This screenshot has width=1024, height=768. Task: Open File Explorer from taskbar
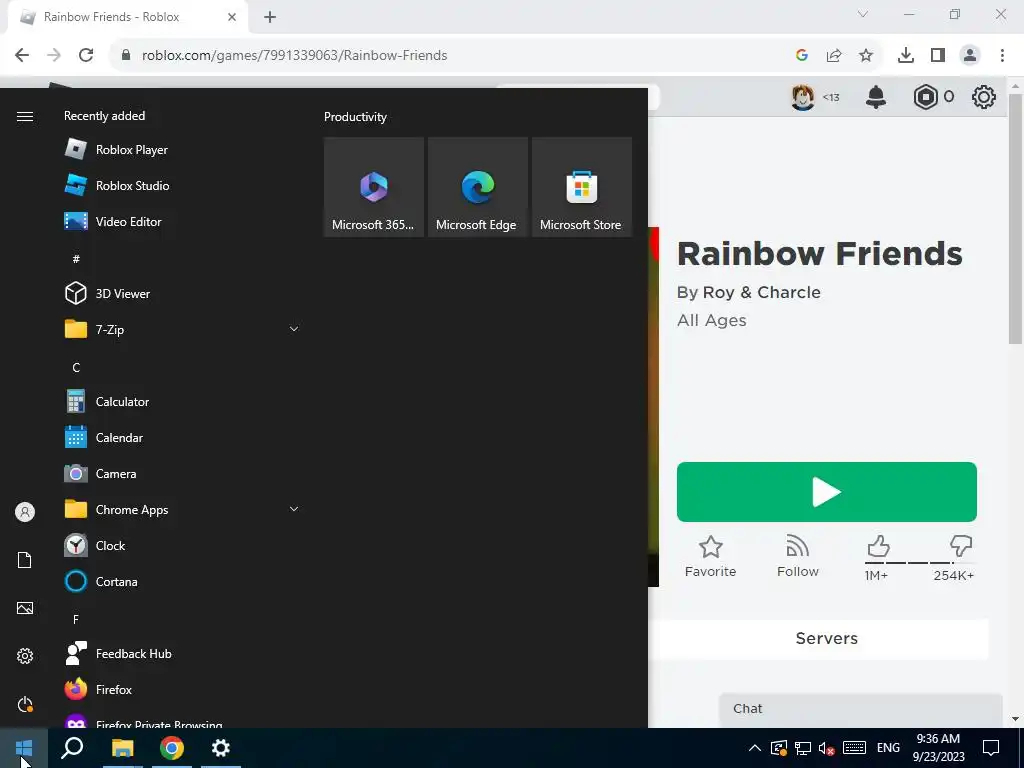point(122,748)
